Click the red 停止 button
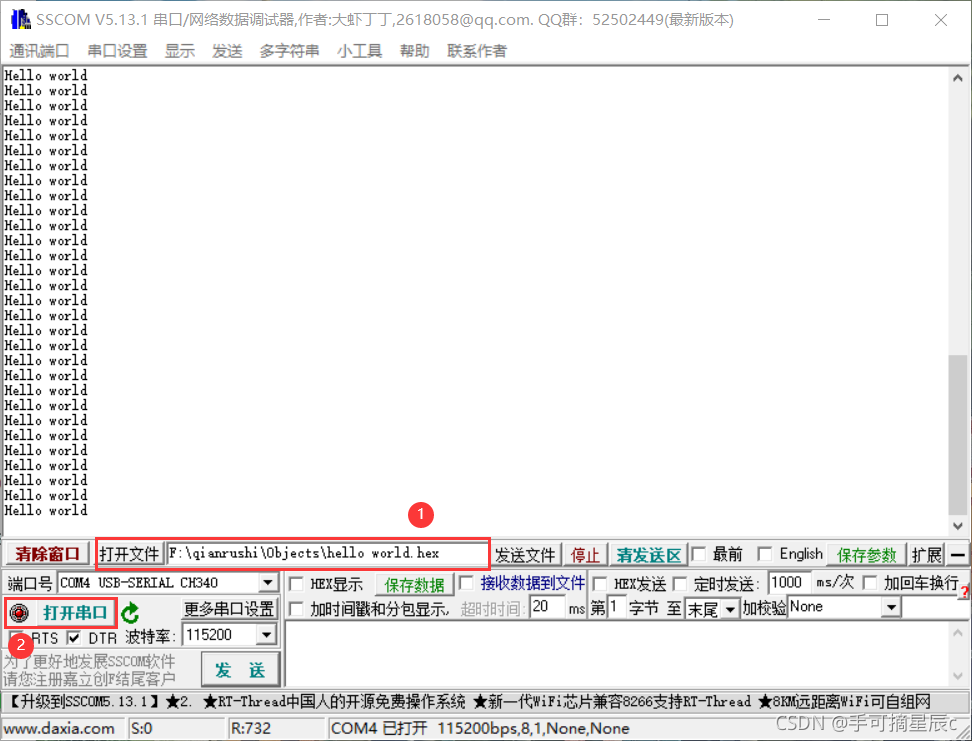 [x=585, y=554]
